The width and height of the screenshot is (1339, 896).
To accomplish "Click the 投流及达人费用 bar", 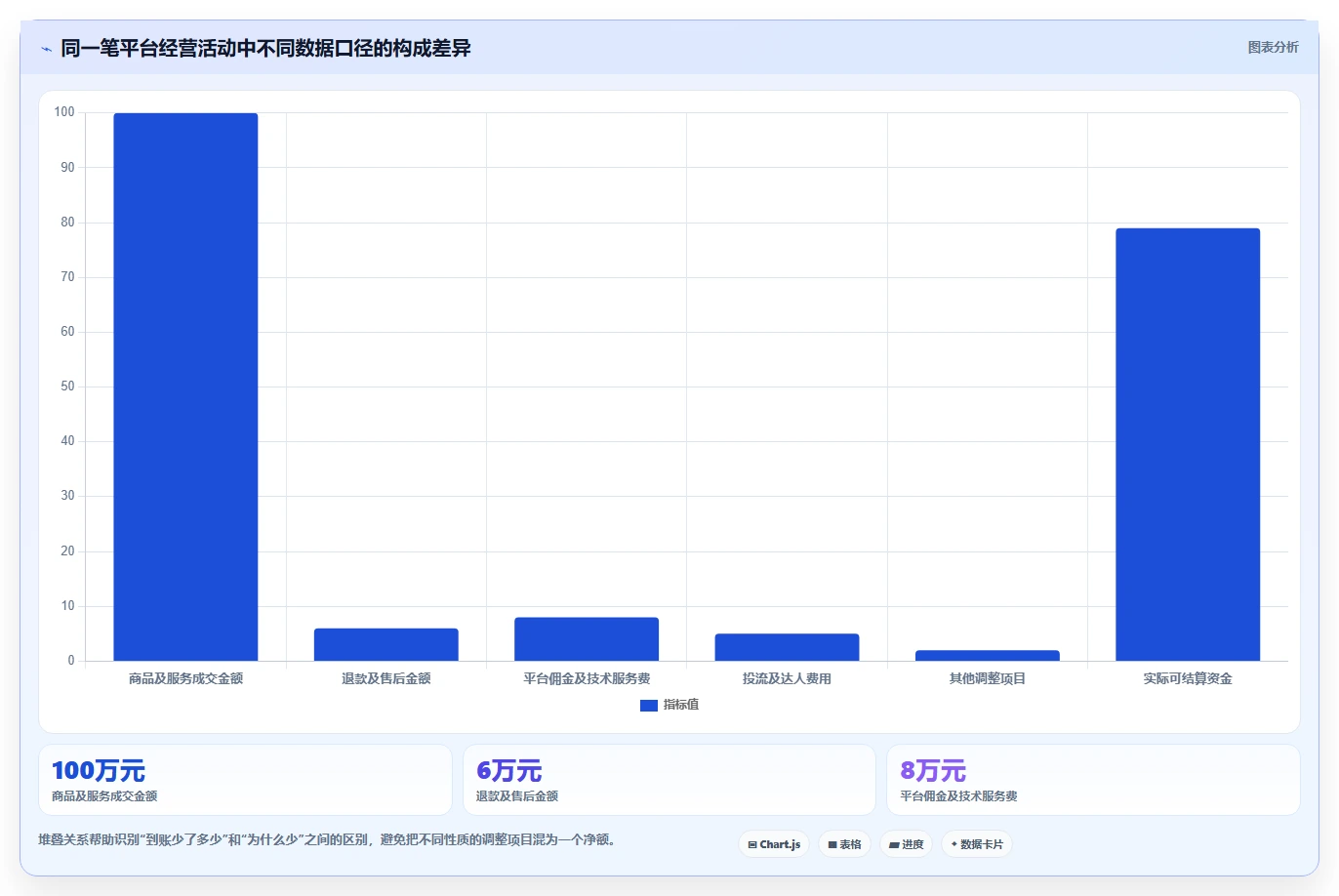I will pyautogui.click(x=787, y=647).
